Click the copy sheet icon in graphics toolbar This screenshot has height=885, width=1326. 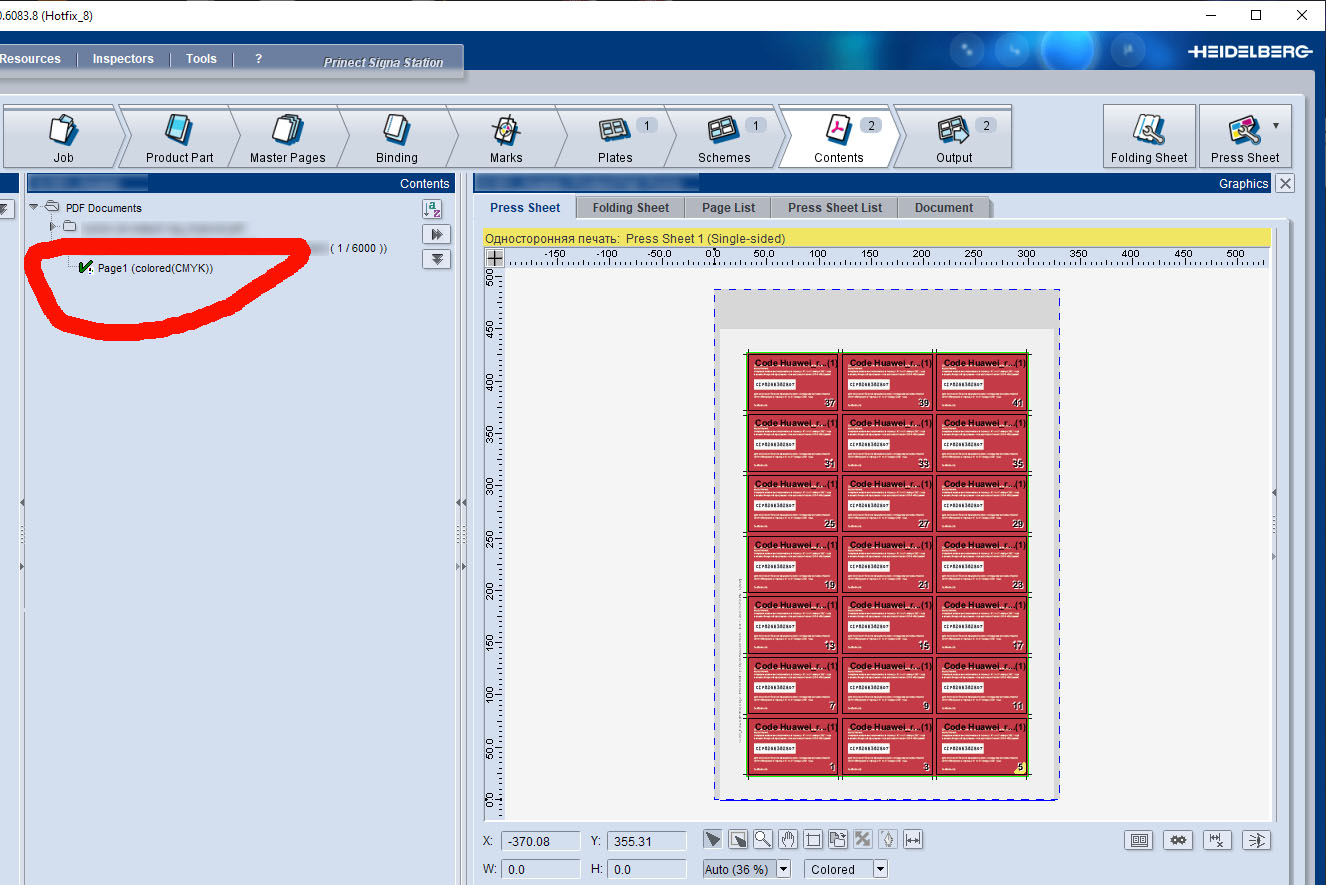838,840
